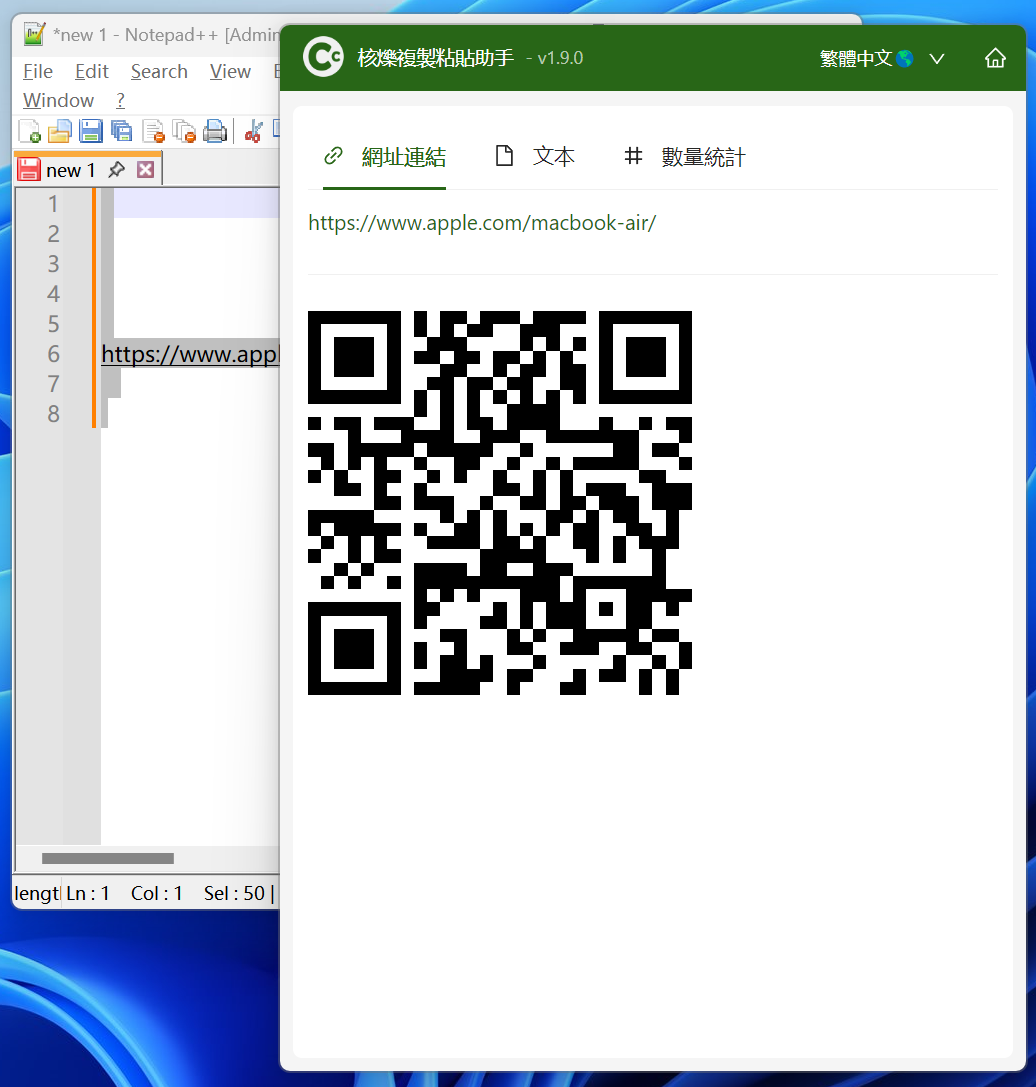Viewport: 1036px width, 1087px height.
Task: Click the New file icon in Notepad++ toolbar
Action: [30, 131]
